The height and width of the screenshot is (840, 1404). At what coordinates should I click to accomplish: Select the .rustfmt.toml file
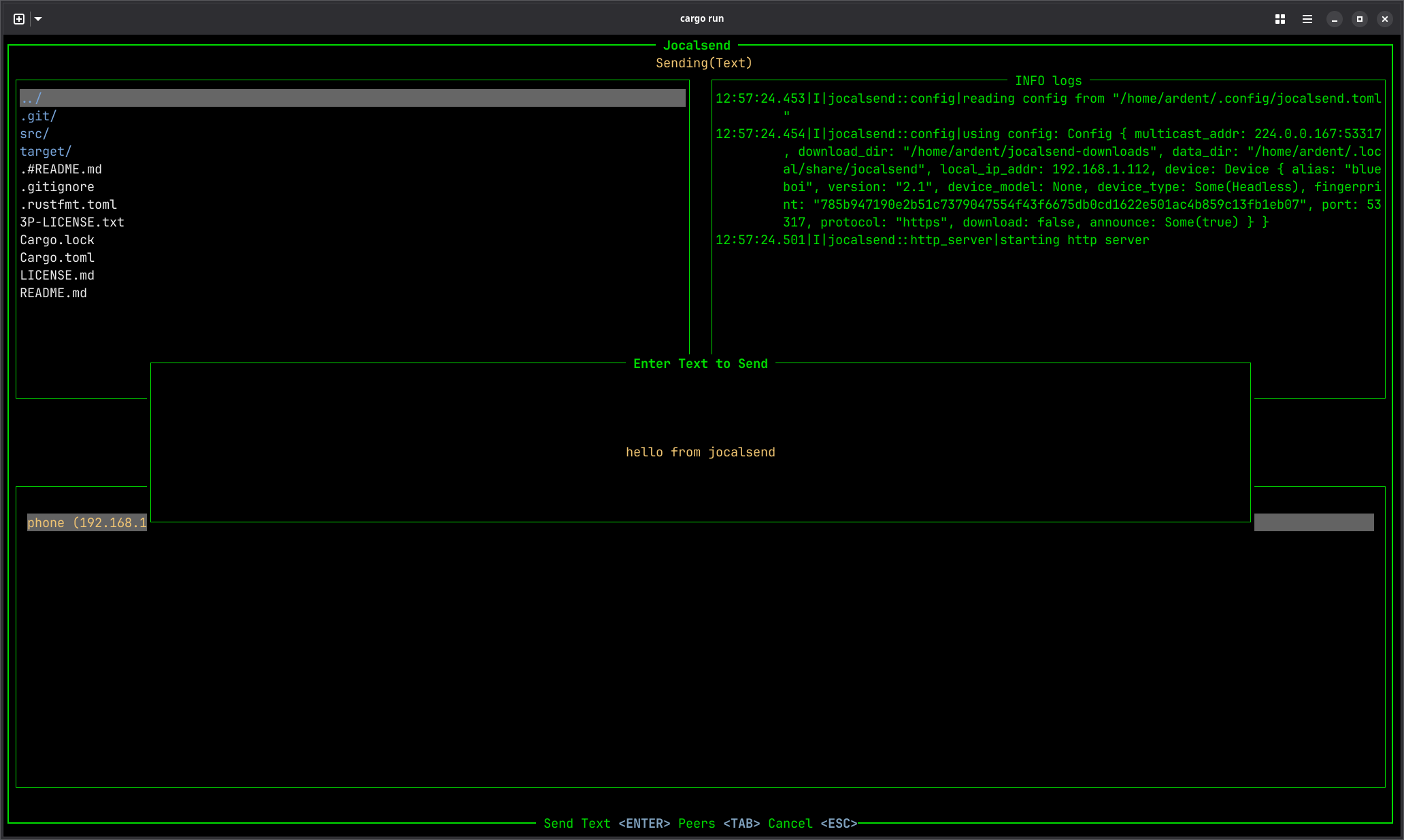point(68,204)
